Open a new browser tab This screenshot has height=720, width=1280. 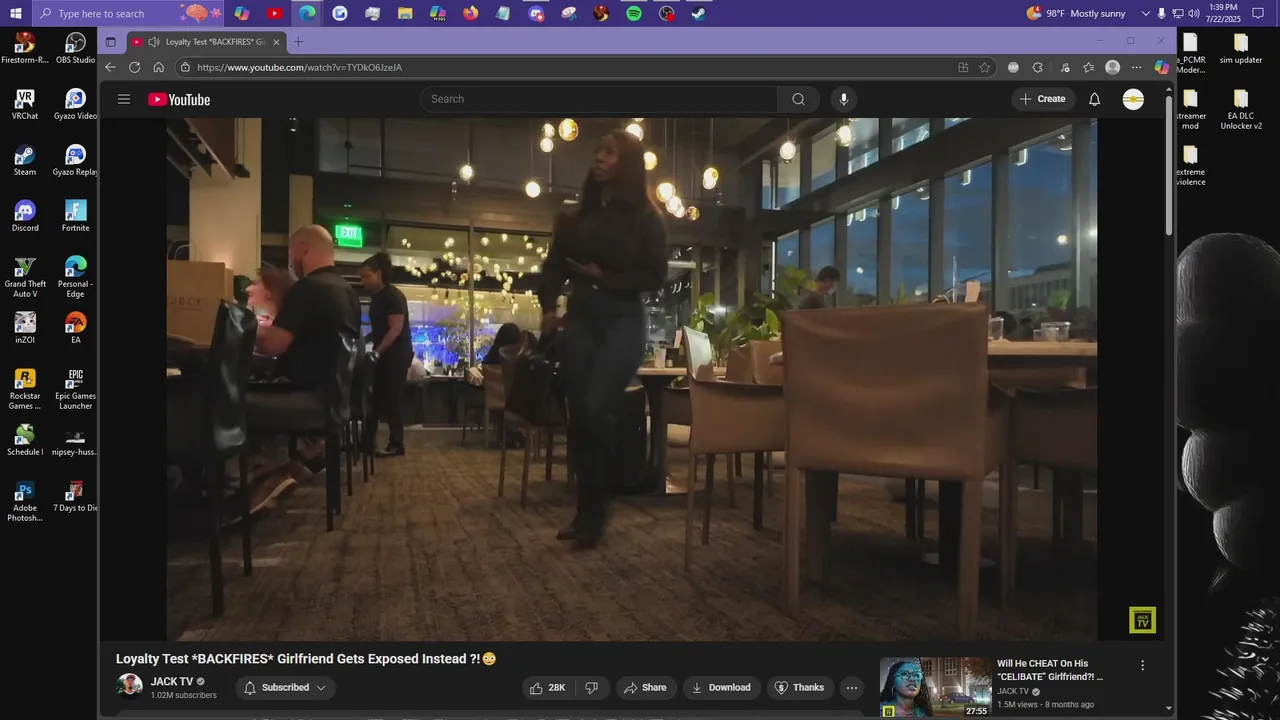[298, 42]
